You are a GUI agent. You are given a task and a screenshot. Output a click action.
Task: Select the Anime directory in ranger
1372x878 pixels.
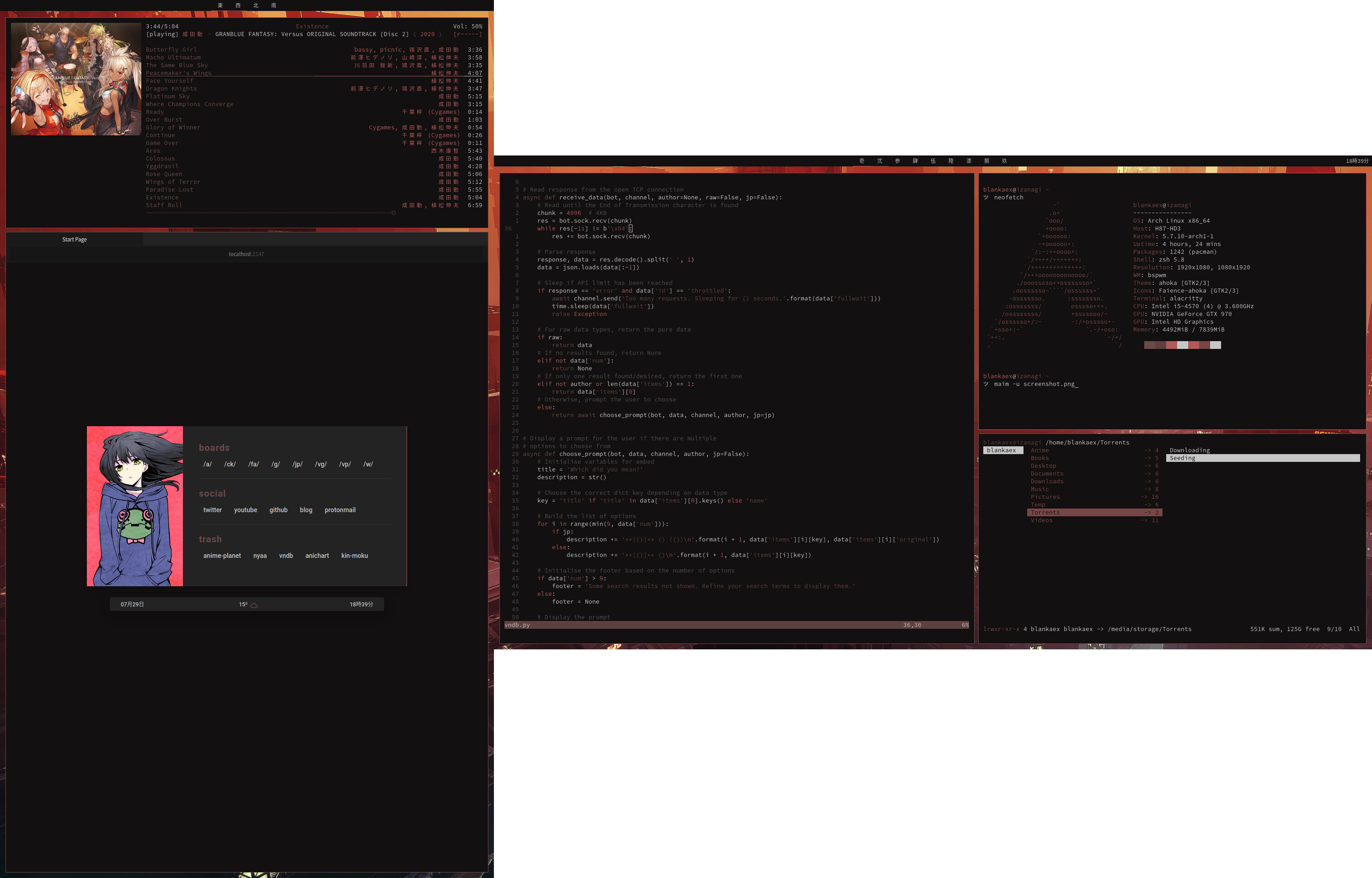tap(1039, 450)
